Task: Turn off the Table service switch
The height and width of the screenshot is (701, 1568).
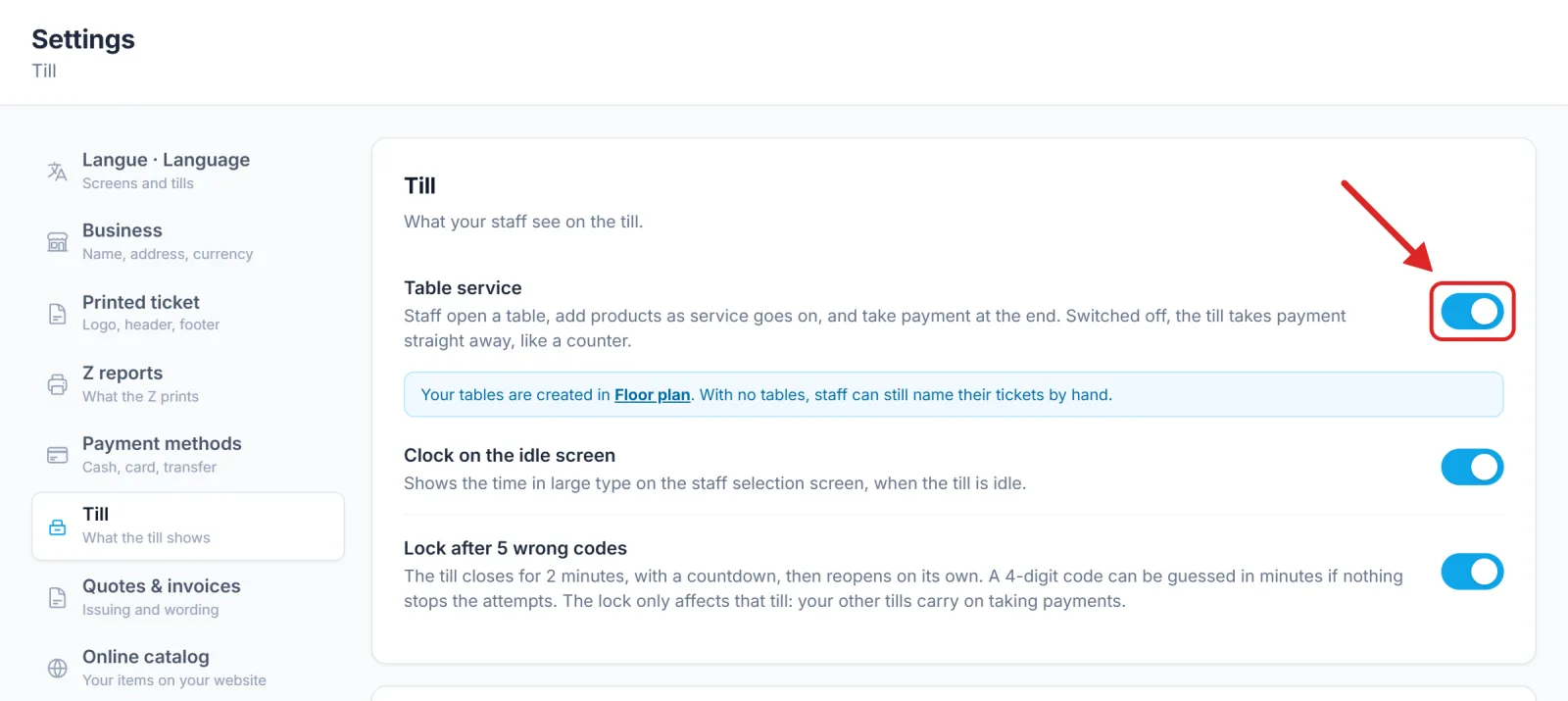Action: pyautogui.click(x=1472, y=312)
